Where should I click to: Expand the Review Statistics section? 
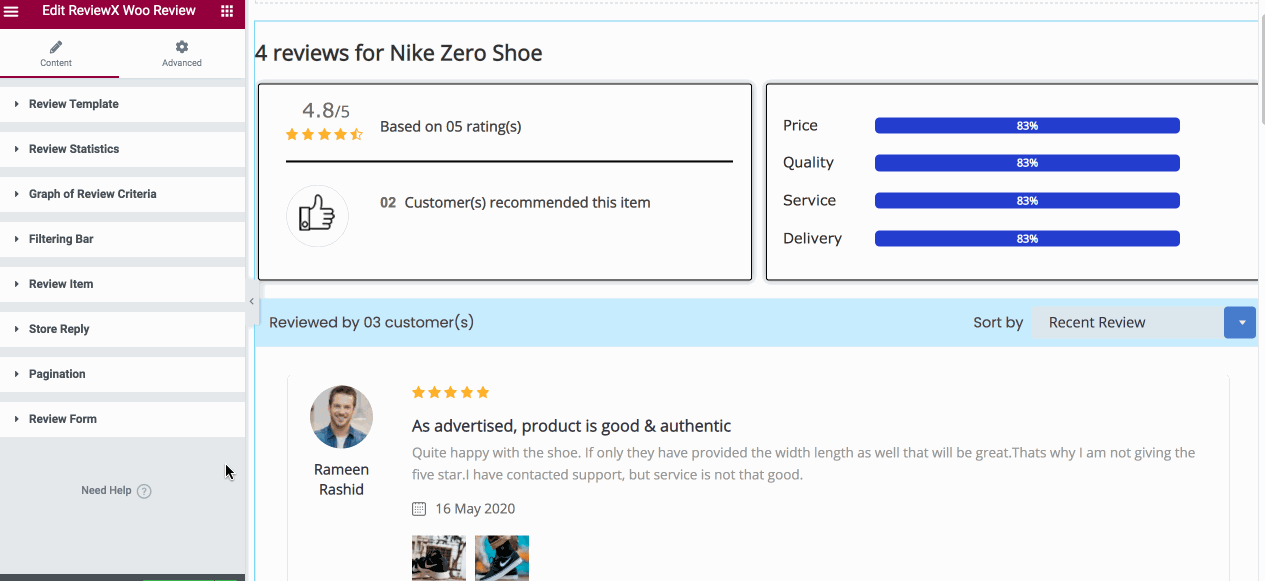click(x=74, y=149)
